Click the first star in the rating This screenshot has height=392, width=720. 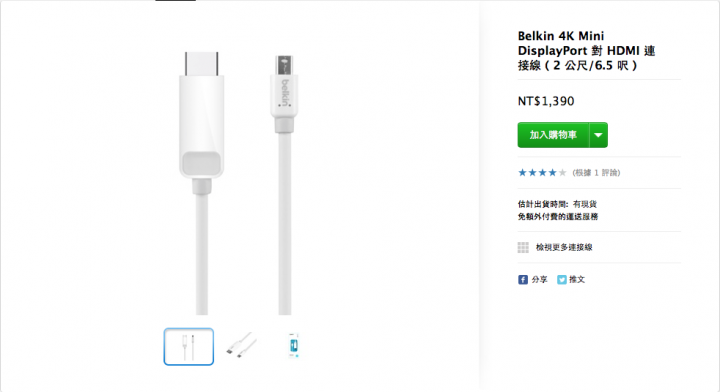point(522,173)
